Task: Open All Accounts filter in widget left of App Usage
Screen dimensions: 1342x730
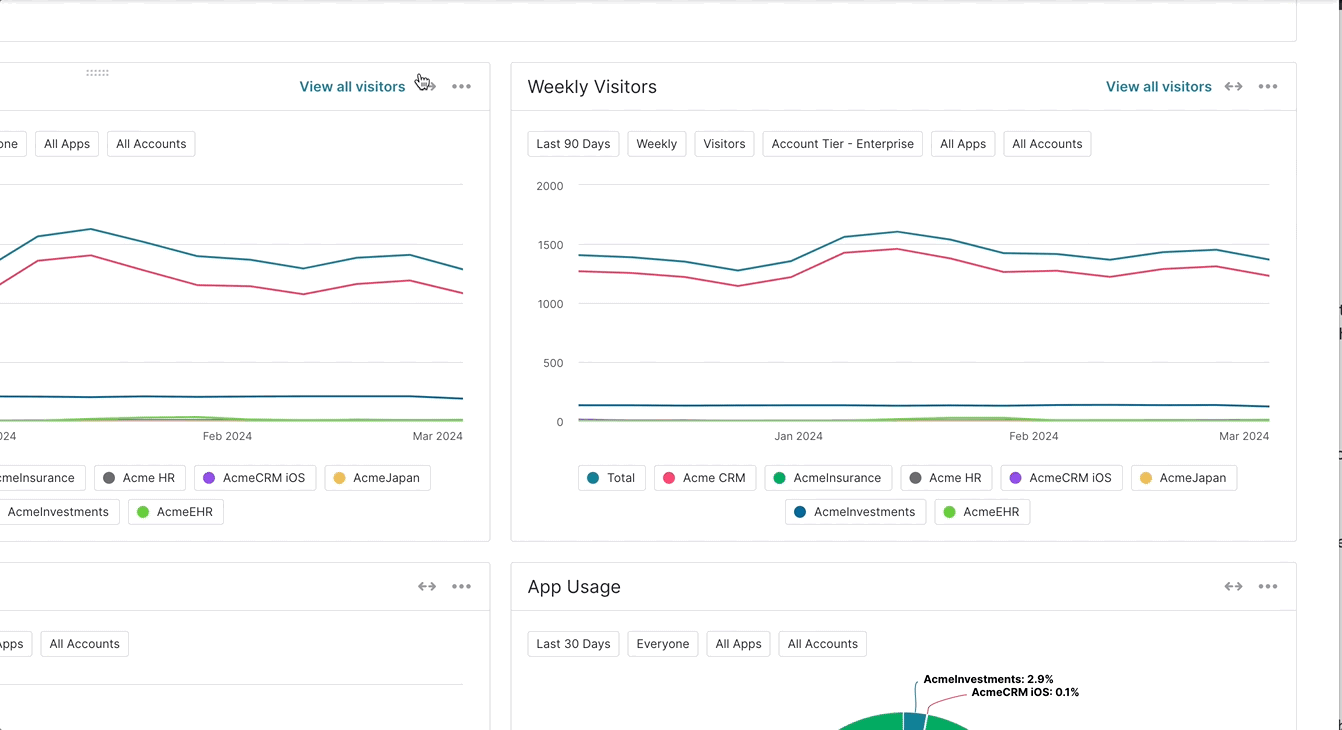Action: 85,644
